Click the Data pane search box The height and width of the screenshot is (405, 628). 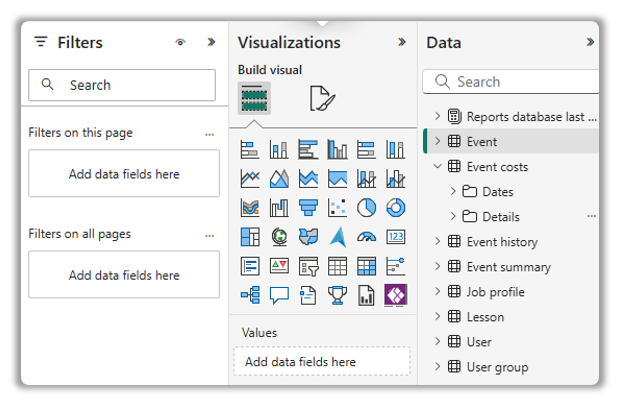(511, 82)
